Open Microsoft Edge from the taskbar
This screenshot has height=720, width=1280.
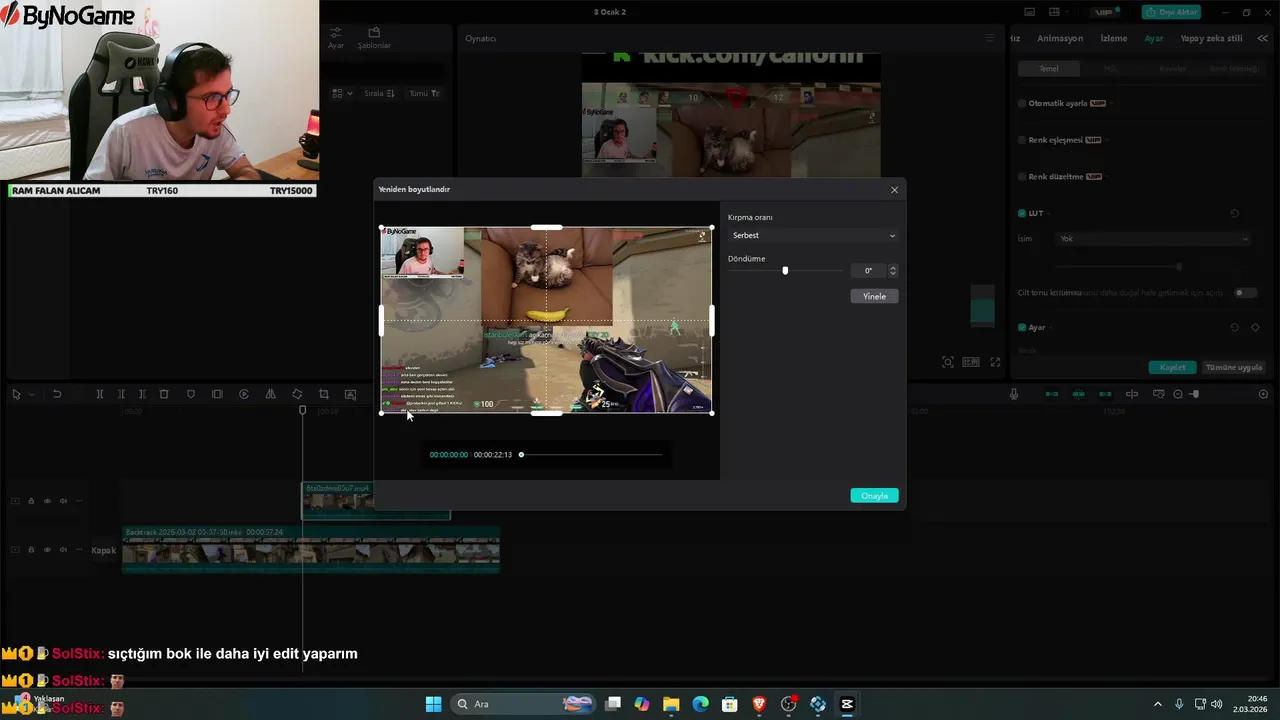pyautogui.click(x=701, y=704)
